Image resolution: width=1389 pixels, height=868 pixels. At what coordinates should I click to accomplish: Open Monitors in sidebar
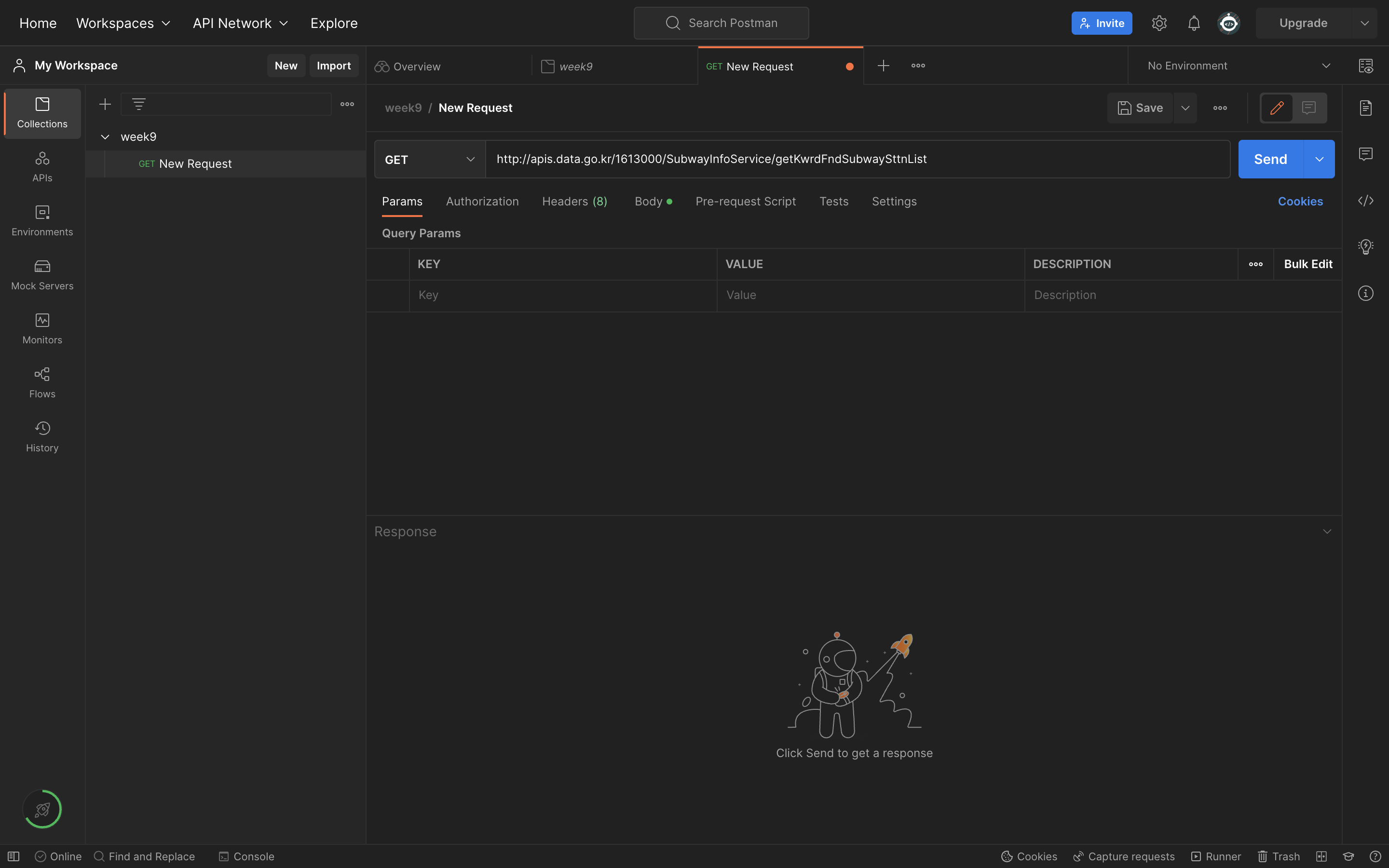pyautogui.click(x=42, y=328)
